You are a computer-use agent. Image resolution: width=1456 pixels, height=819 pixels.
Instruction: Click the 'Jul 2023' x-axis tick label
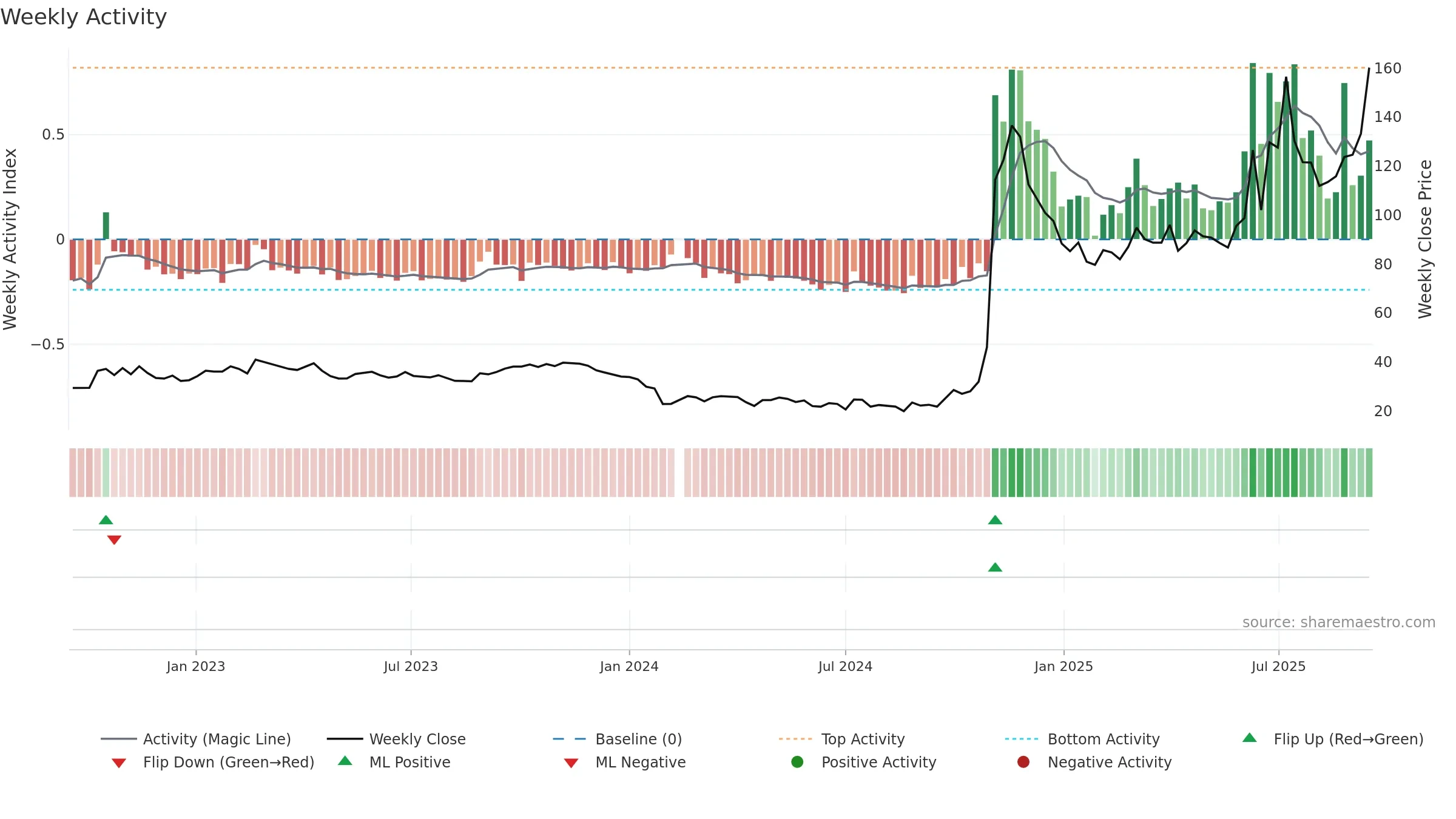pos(411,666)
